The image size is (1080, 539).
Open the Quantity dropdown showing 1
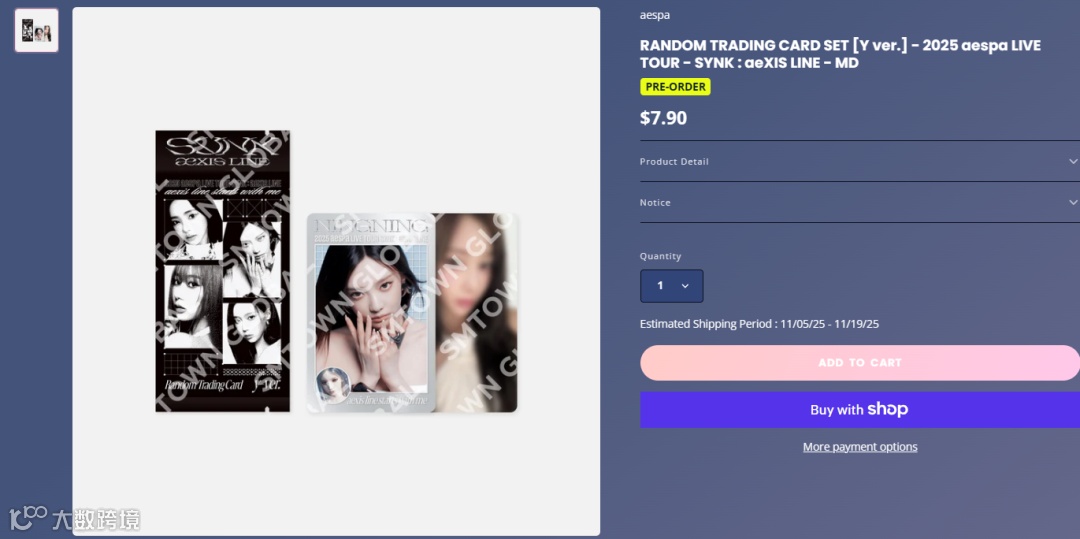click(672, 286)
